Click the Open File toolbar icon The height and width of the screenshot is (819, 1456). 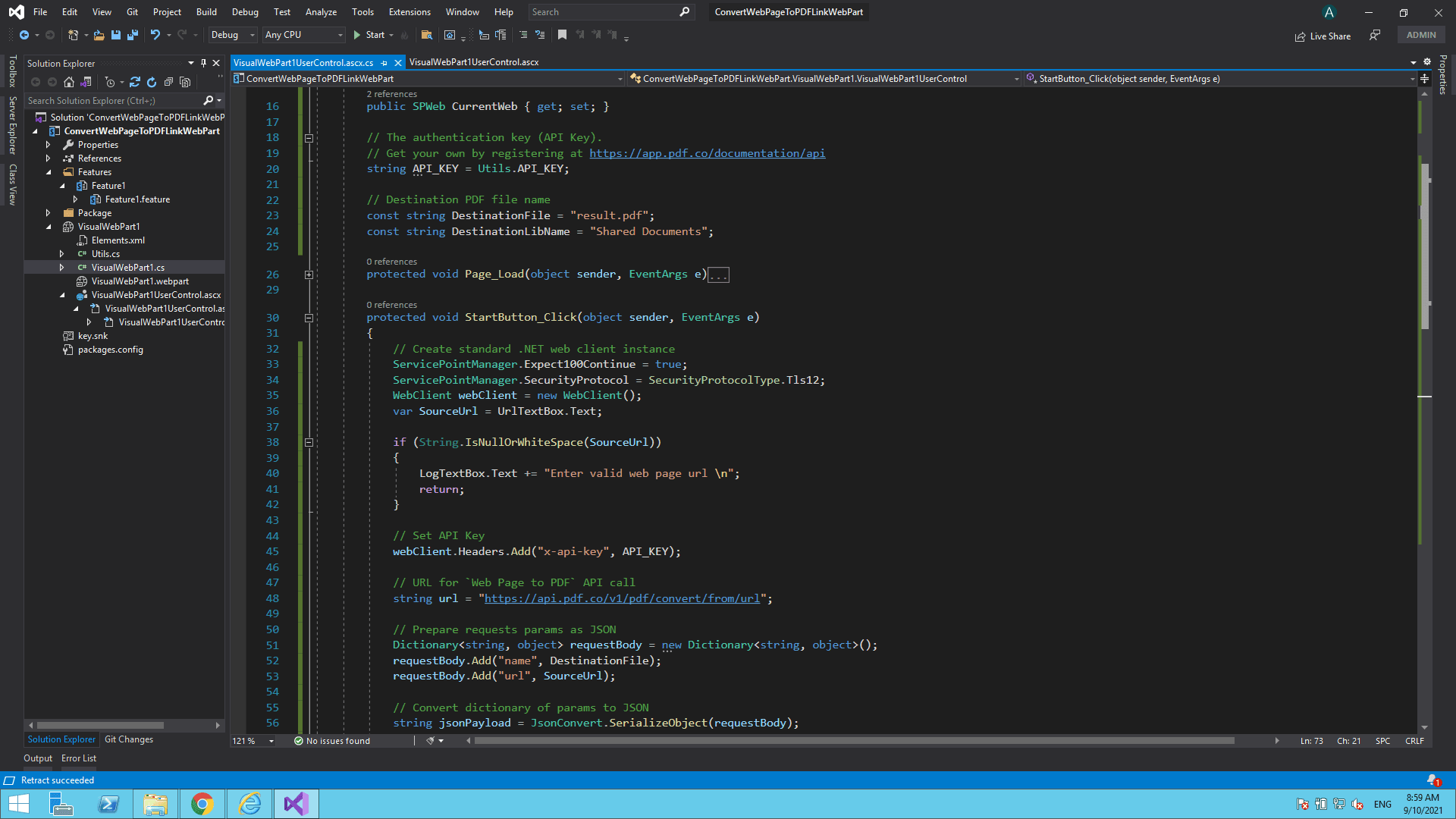[x=99, y=35]
